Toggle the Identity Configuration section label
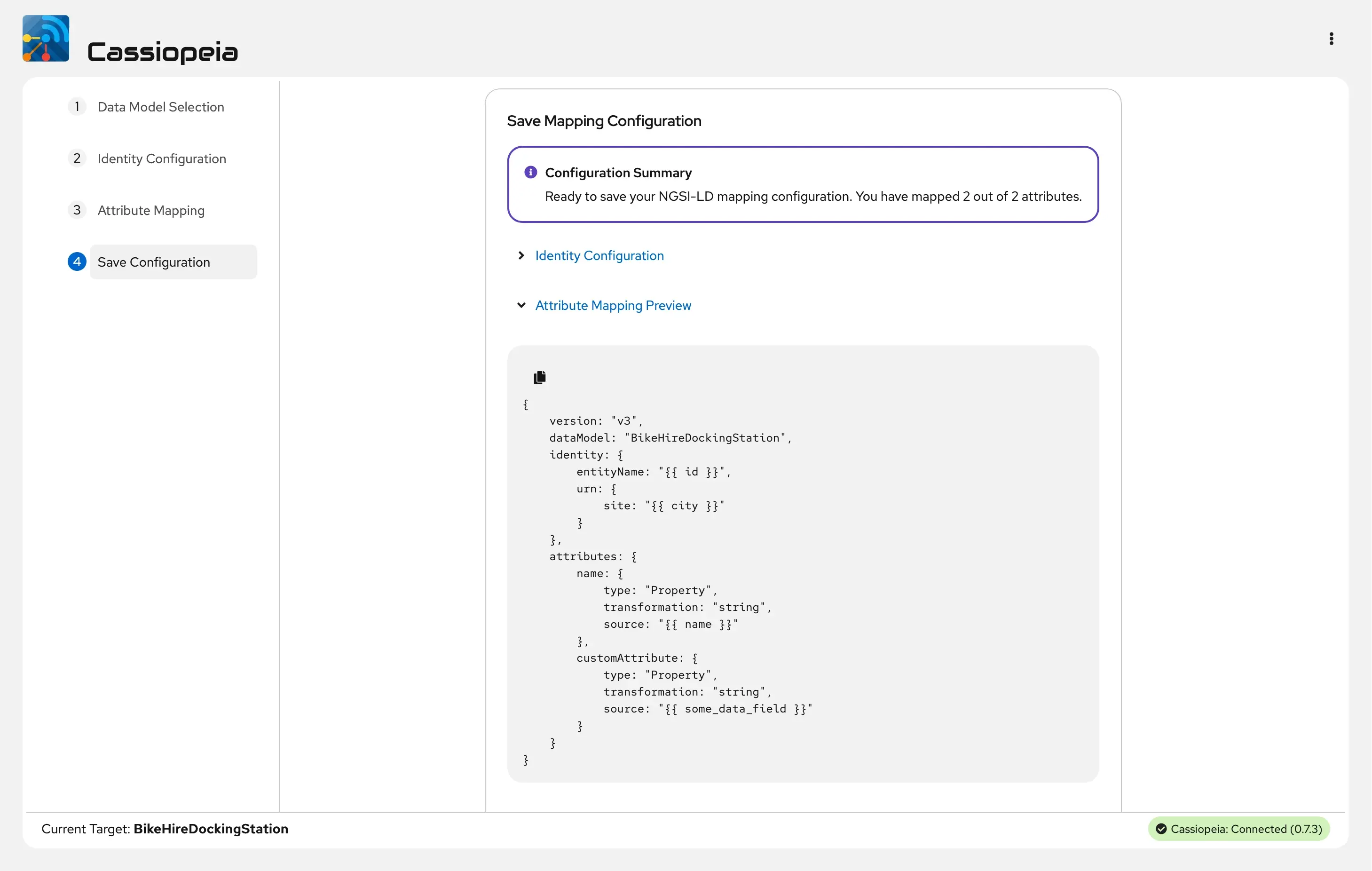Viewport: 1372px width, 871px height. point(599,255)
